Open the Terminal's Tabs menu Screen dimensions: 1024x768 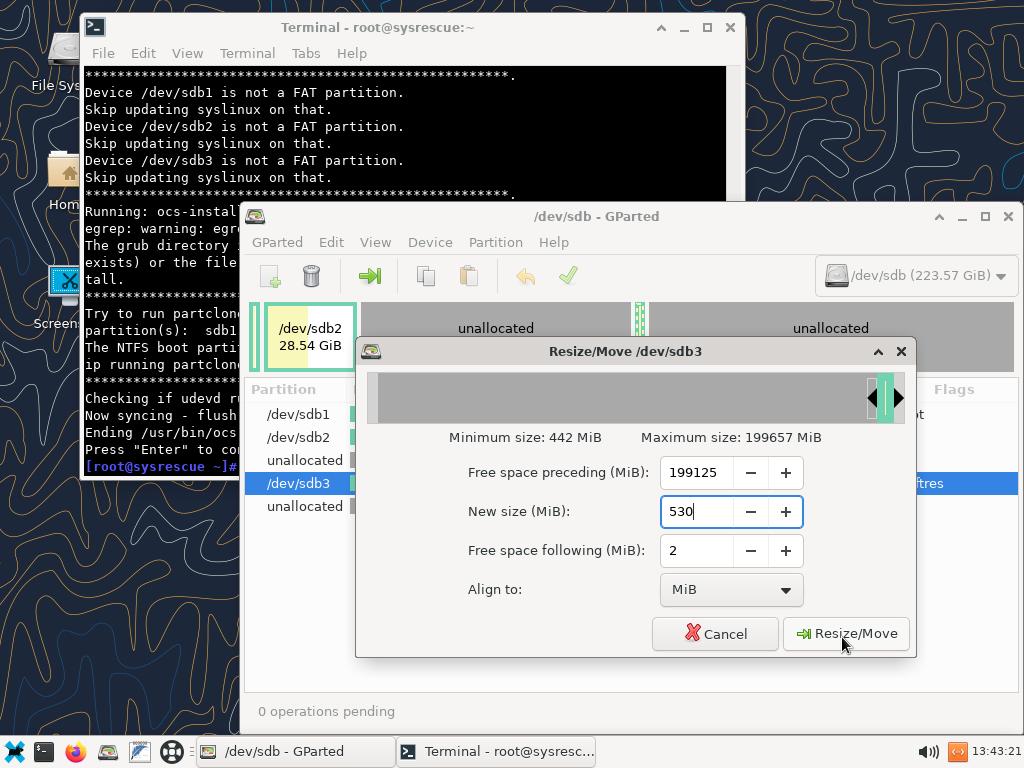tap(305, 53)
